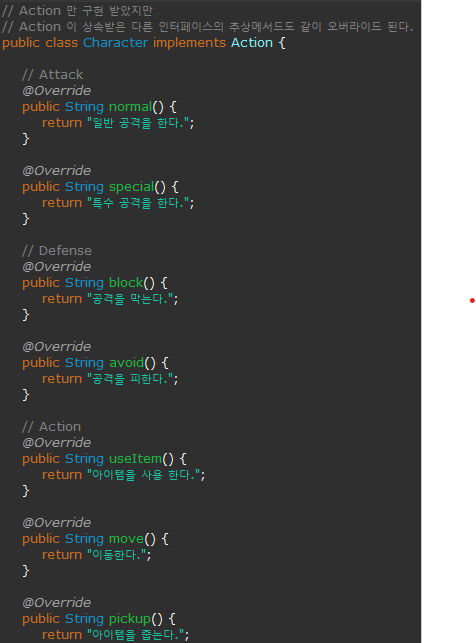Click the pickup method name
This screenshot has height=643, width=476.
coord(130,618)
